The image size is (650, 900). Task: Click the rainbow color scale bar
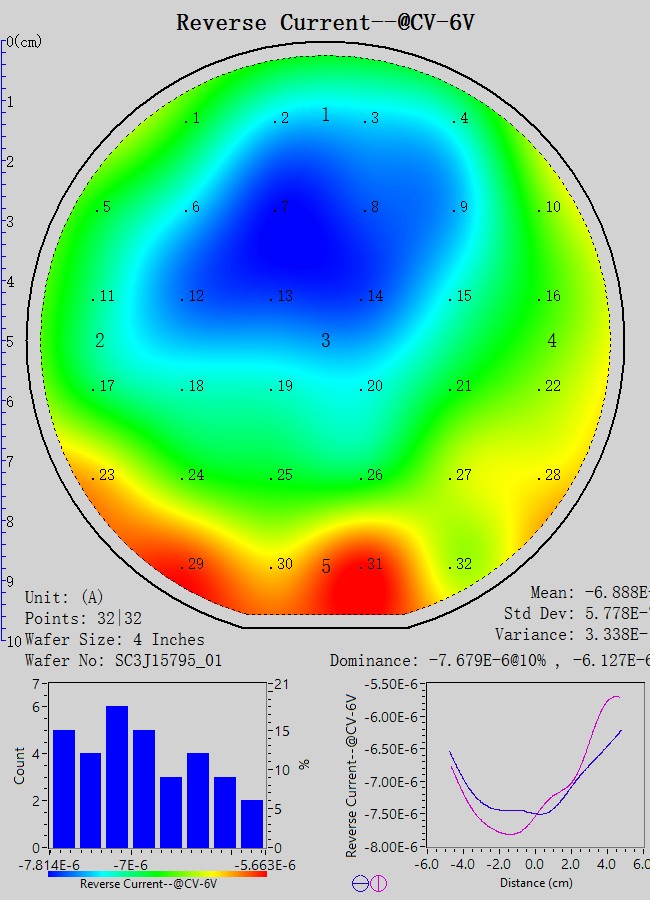157,873
